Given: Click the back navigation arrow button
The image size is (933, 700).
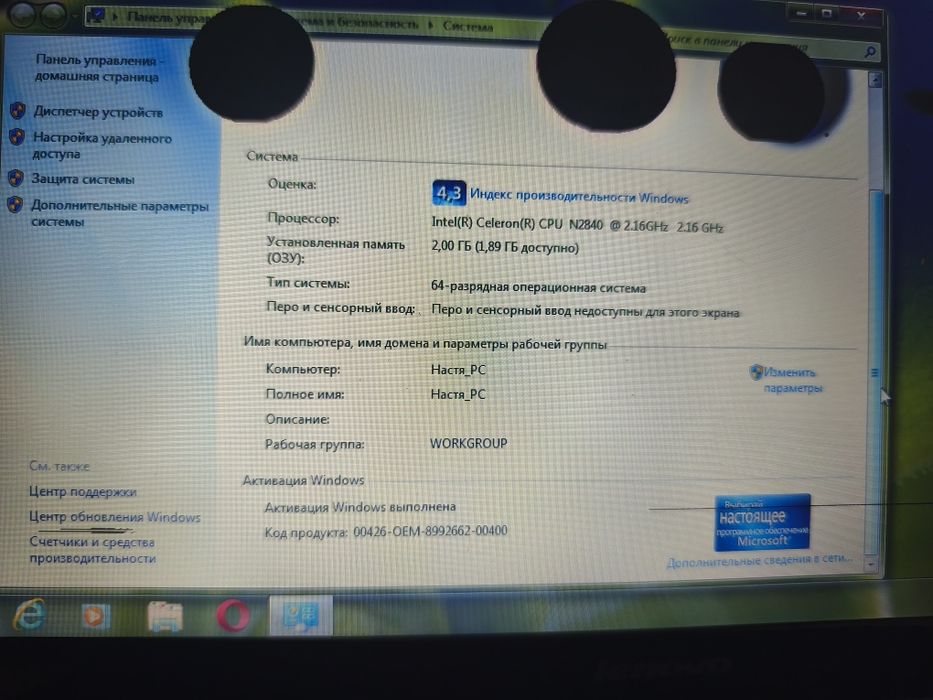Looking at the screenshot, I should [24, 15].
